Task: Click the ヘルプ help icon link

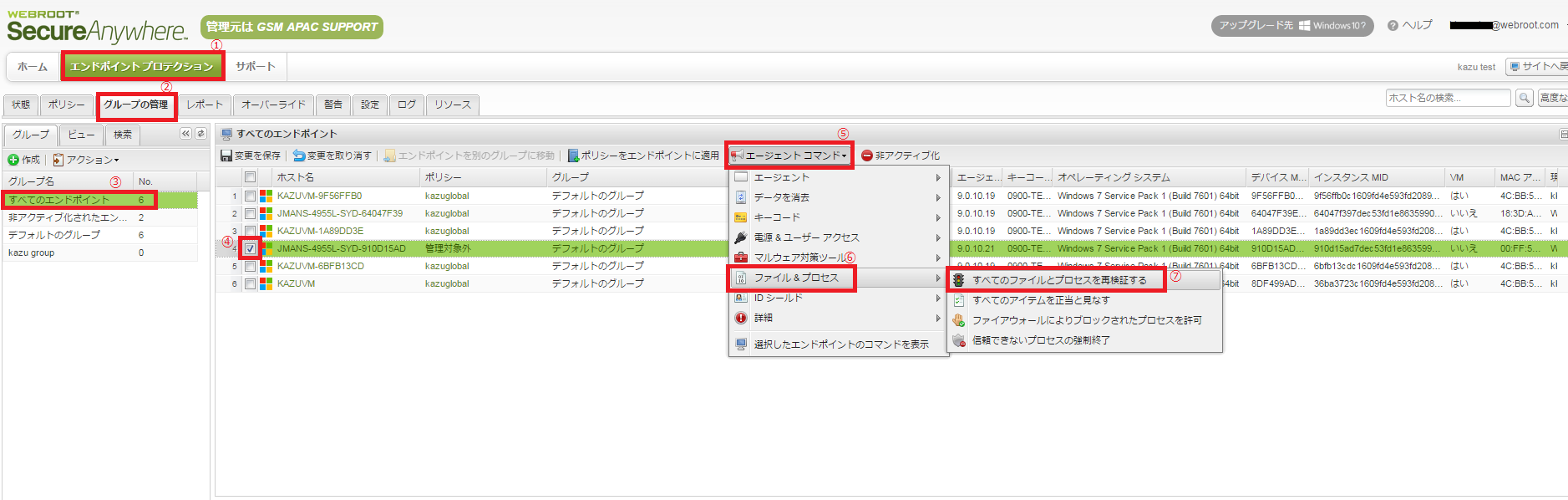Action: [x=1410, y=25]
